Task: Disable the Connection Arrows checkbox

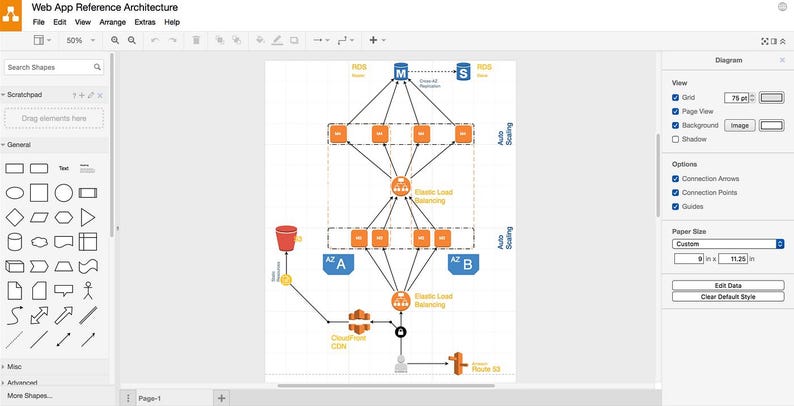Action: 676,179
